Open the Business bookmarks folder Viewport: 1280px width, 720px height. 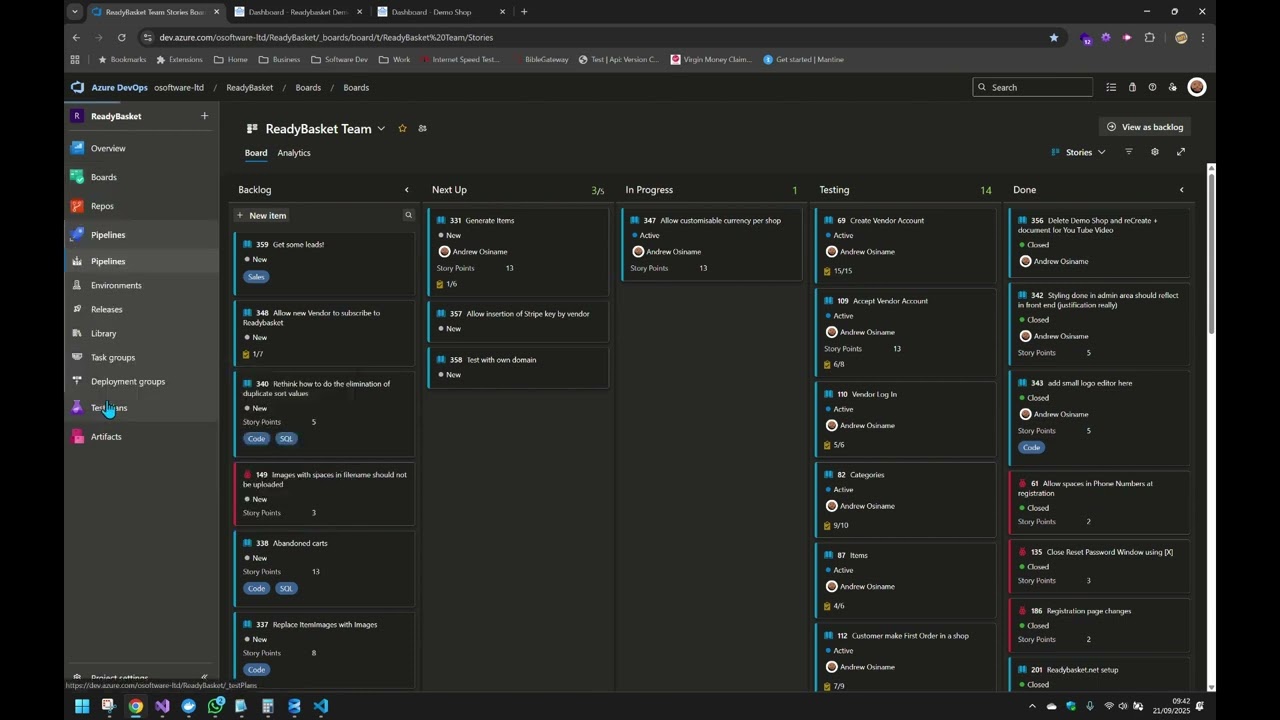tap(279, 59)
